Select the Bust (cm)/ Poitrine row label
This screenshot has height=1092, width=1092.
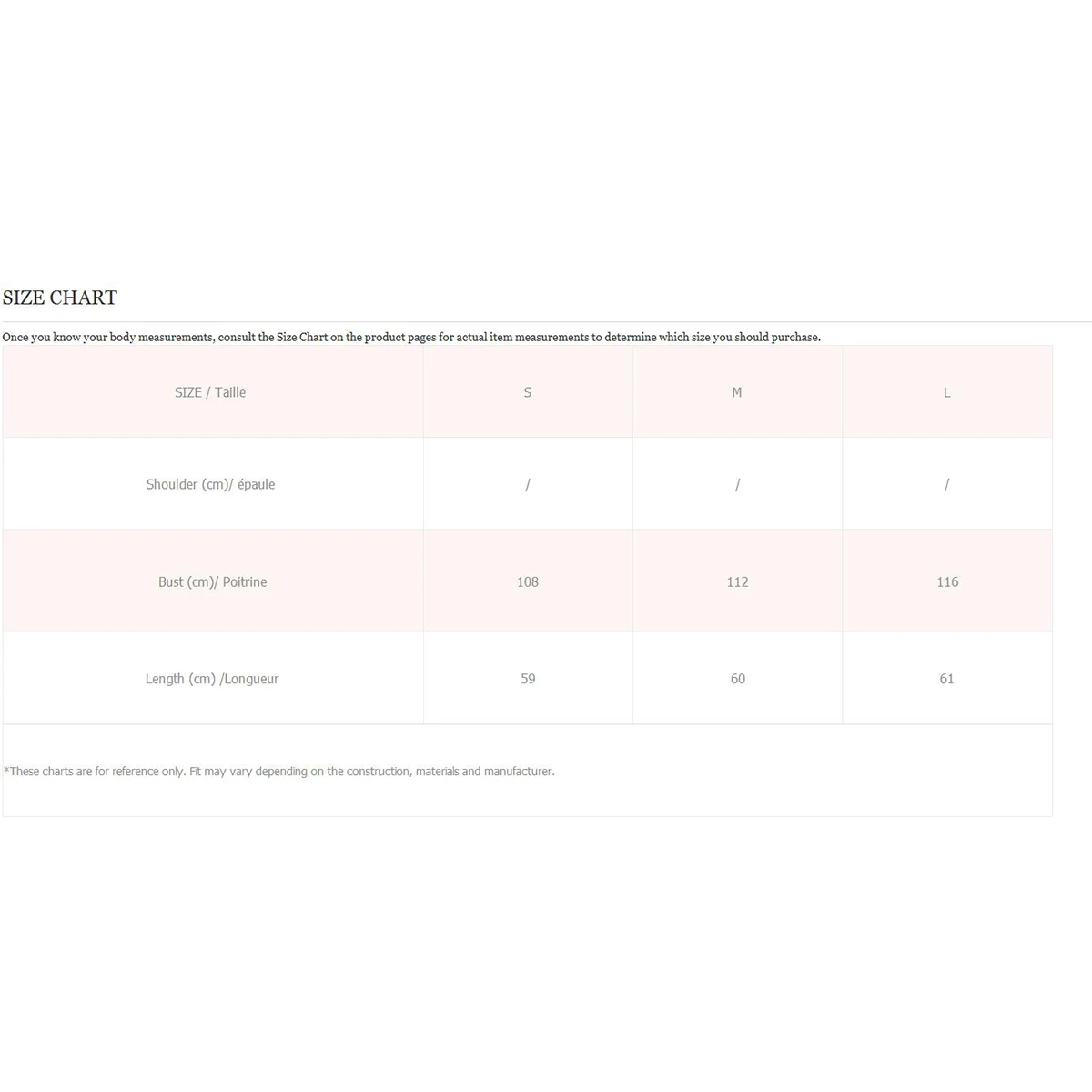point(213,581)
